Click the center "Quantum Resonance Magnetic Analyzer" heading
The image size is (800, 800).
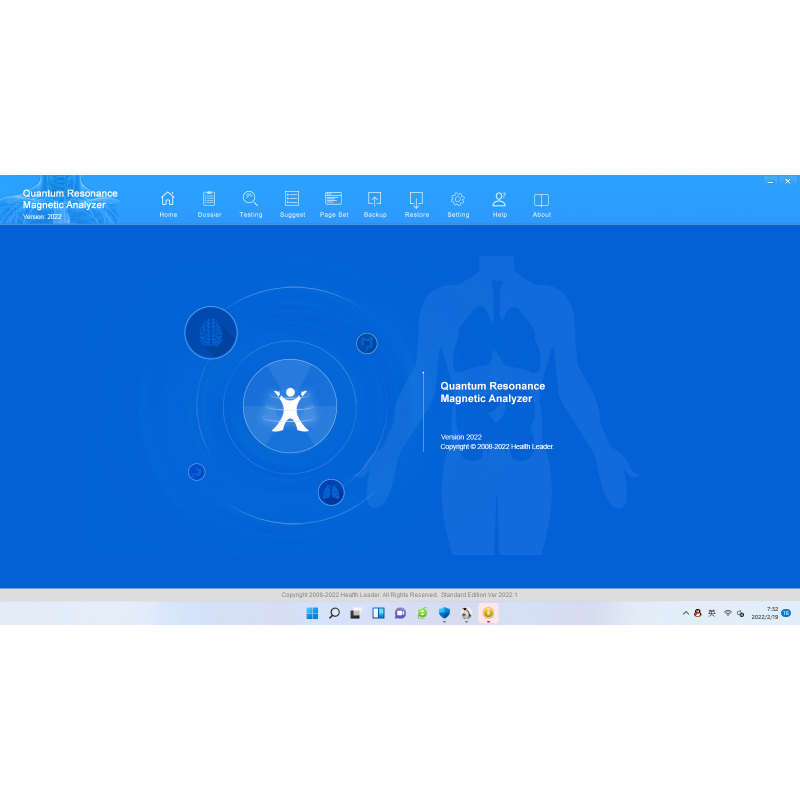tap(492, 392)
